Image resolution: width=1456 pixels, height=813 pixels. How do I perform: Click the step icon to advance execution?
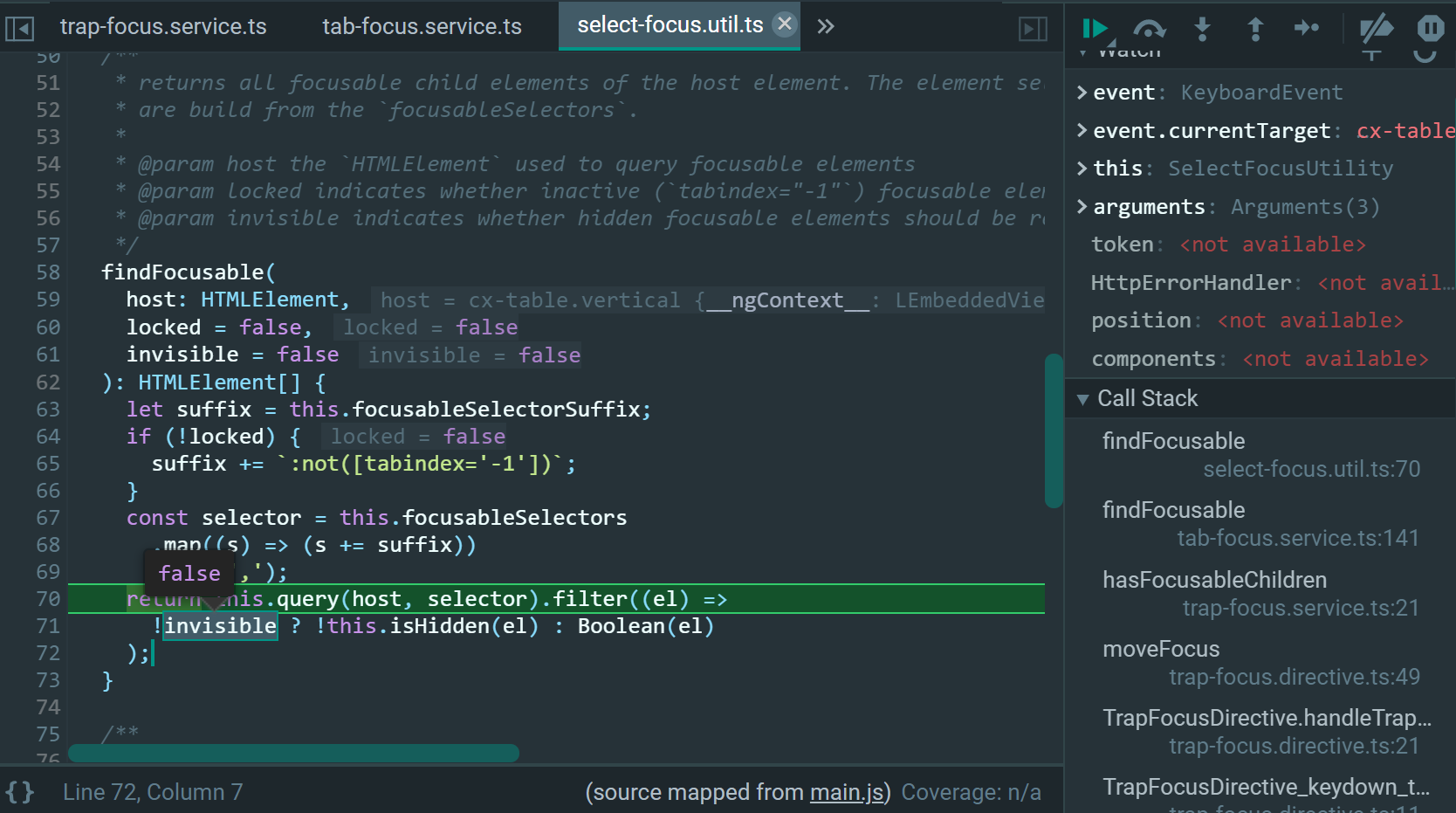click(1307, 29)
